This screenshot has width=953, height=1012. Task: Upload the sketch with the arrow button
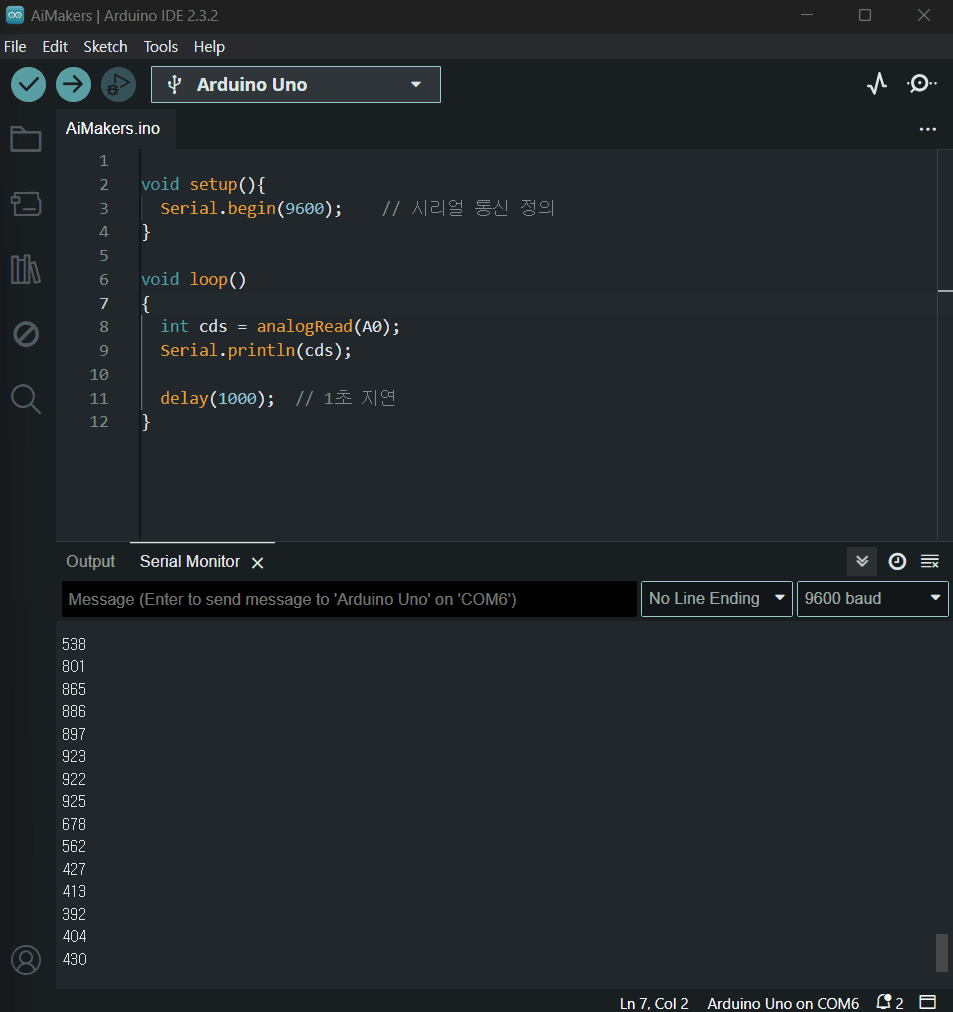[x=73, y=85]
